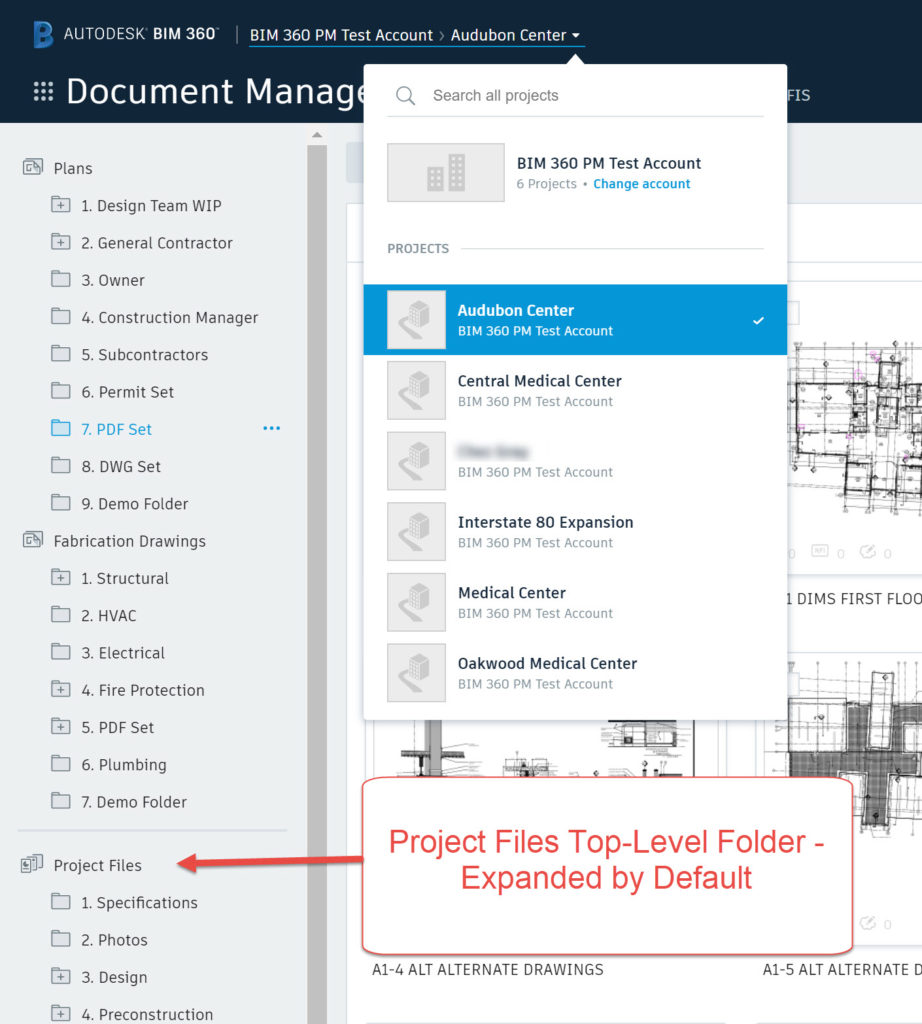Click the search magnifier icon above the project list
The height and width of the screenshot is (1024, 922).
pyautogui.click(x=405, y=95)
